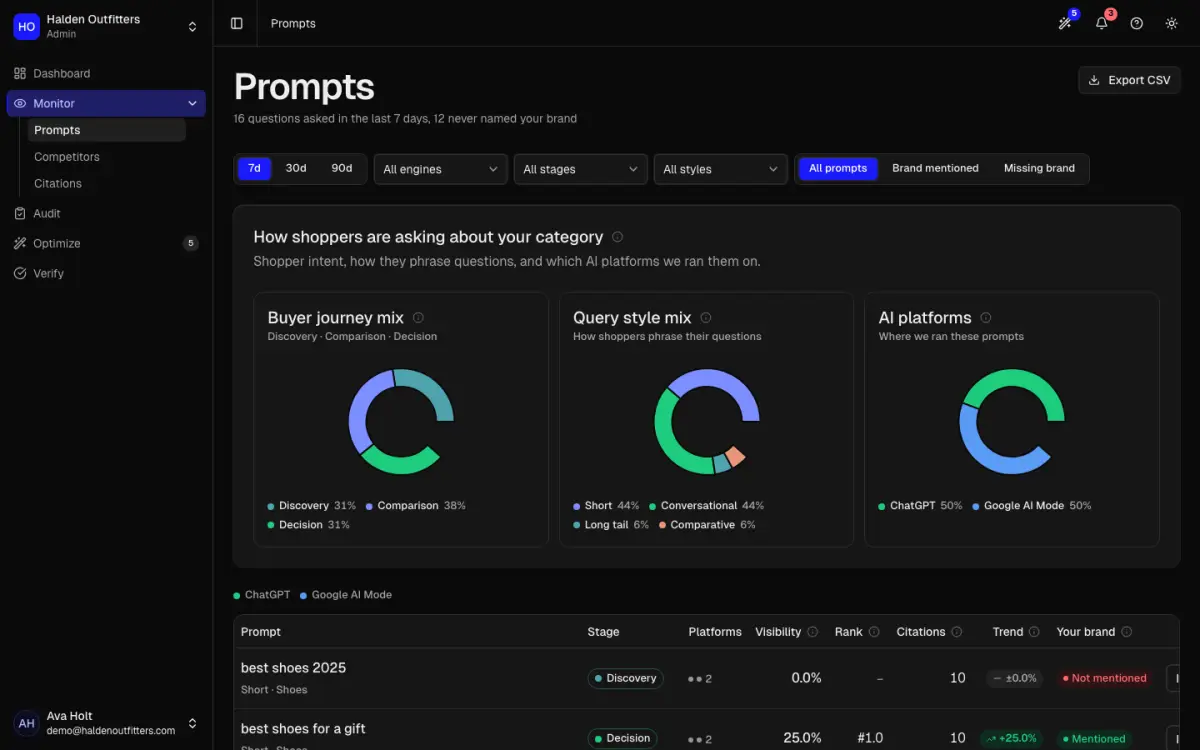1200x750 pixels.
Task: Click the Discovery 31% legend swatch
Action: pos(271,506)
